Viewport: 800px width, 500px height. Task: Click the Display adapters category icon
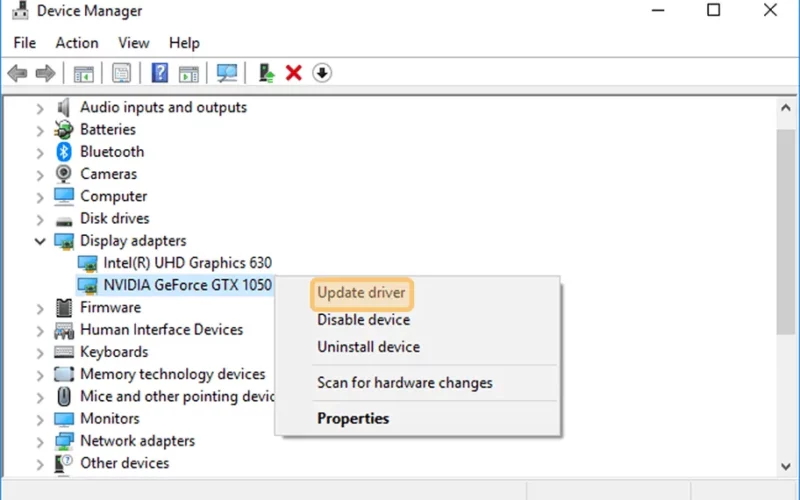coord(64,241)
